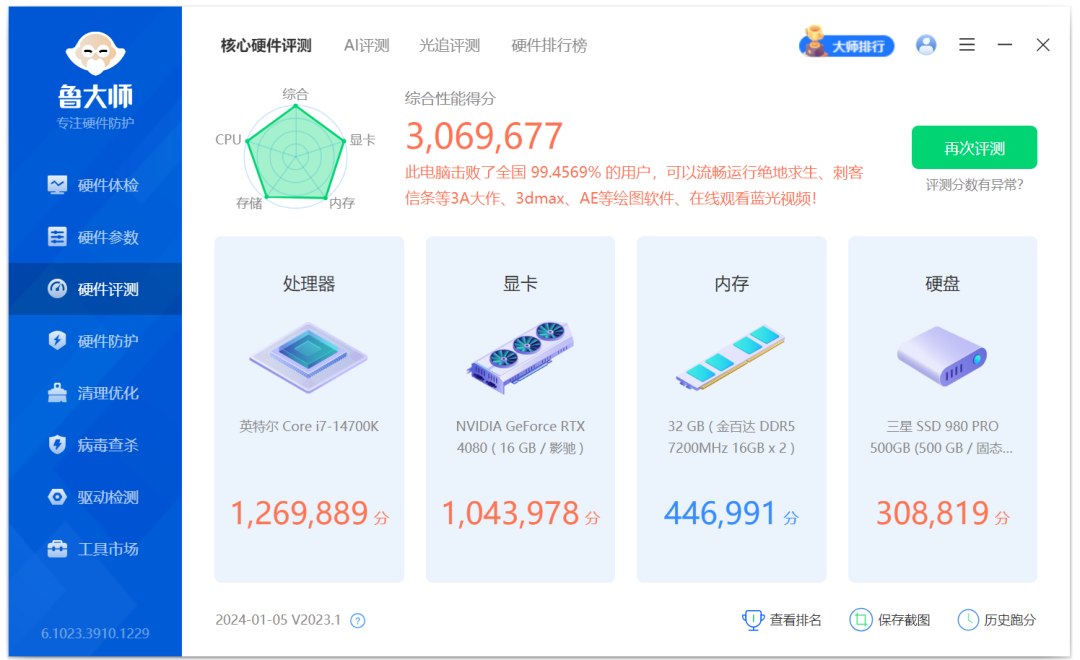Click the 工具市场 toolbox icon
The height and width of the screenshot is (660, 1080).
click(57, 548)
